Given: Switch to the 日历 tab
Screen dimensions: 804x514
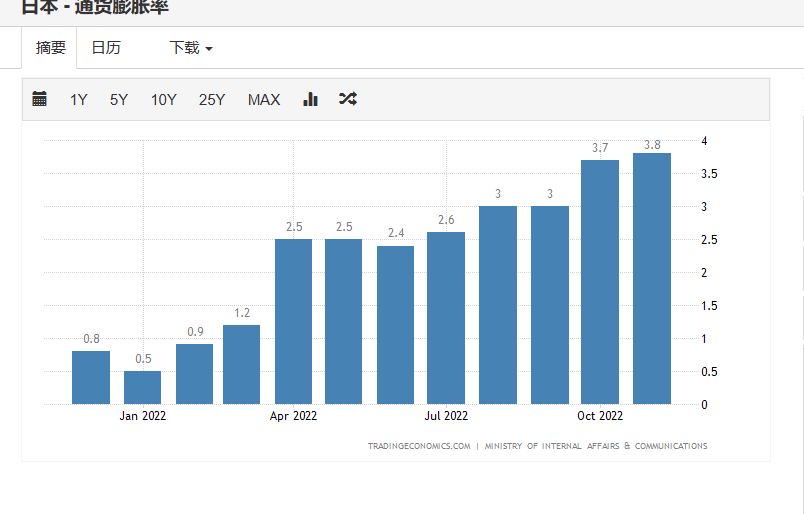Looking at the screenshot, I should [x=106, y=48].
